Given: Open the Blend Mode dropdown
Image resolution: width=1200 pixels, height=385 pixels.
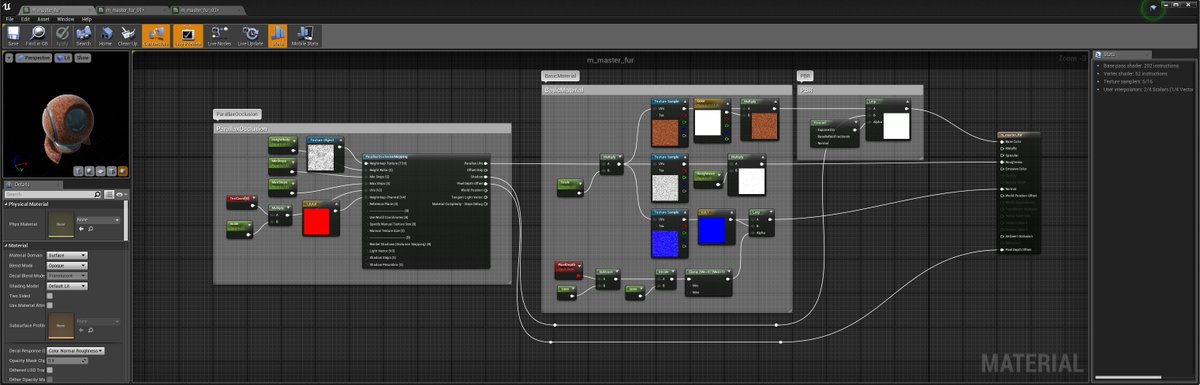Looking at the screenshot, I should [67, 265].
